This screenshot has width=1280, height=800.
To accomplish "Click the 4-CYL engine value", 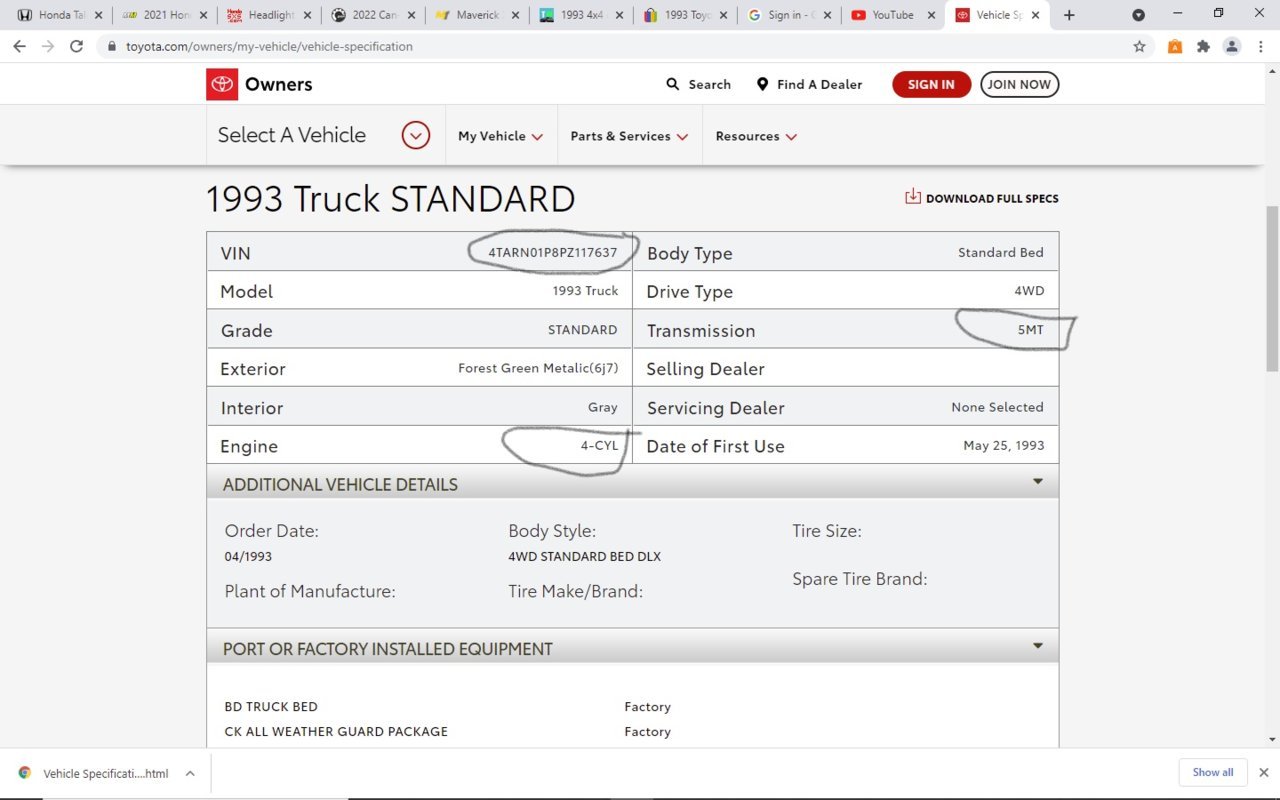I will [600, 446].
